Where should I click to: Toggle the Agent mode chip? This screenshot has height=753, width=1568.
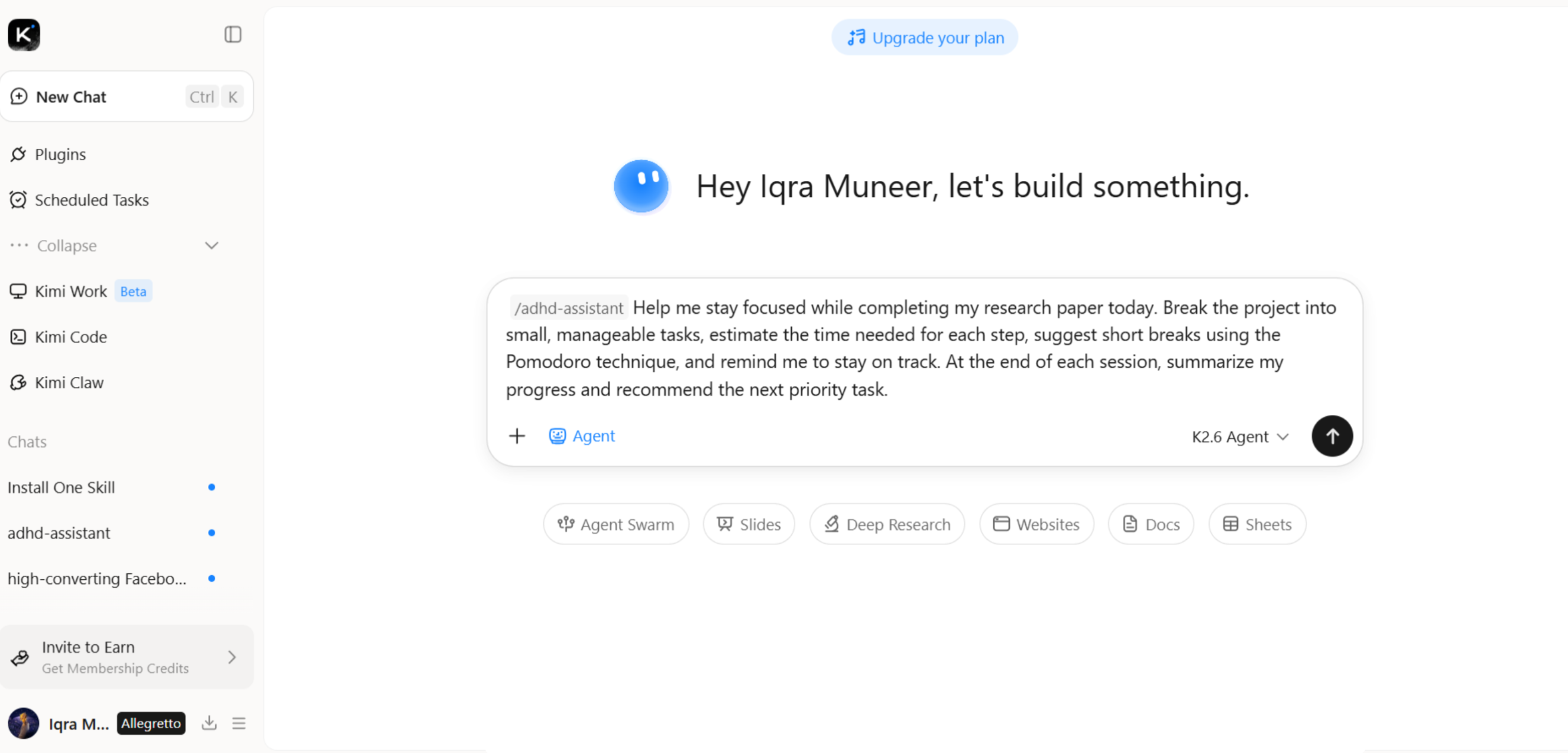pos(582,436)
